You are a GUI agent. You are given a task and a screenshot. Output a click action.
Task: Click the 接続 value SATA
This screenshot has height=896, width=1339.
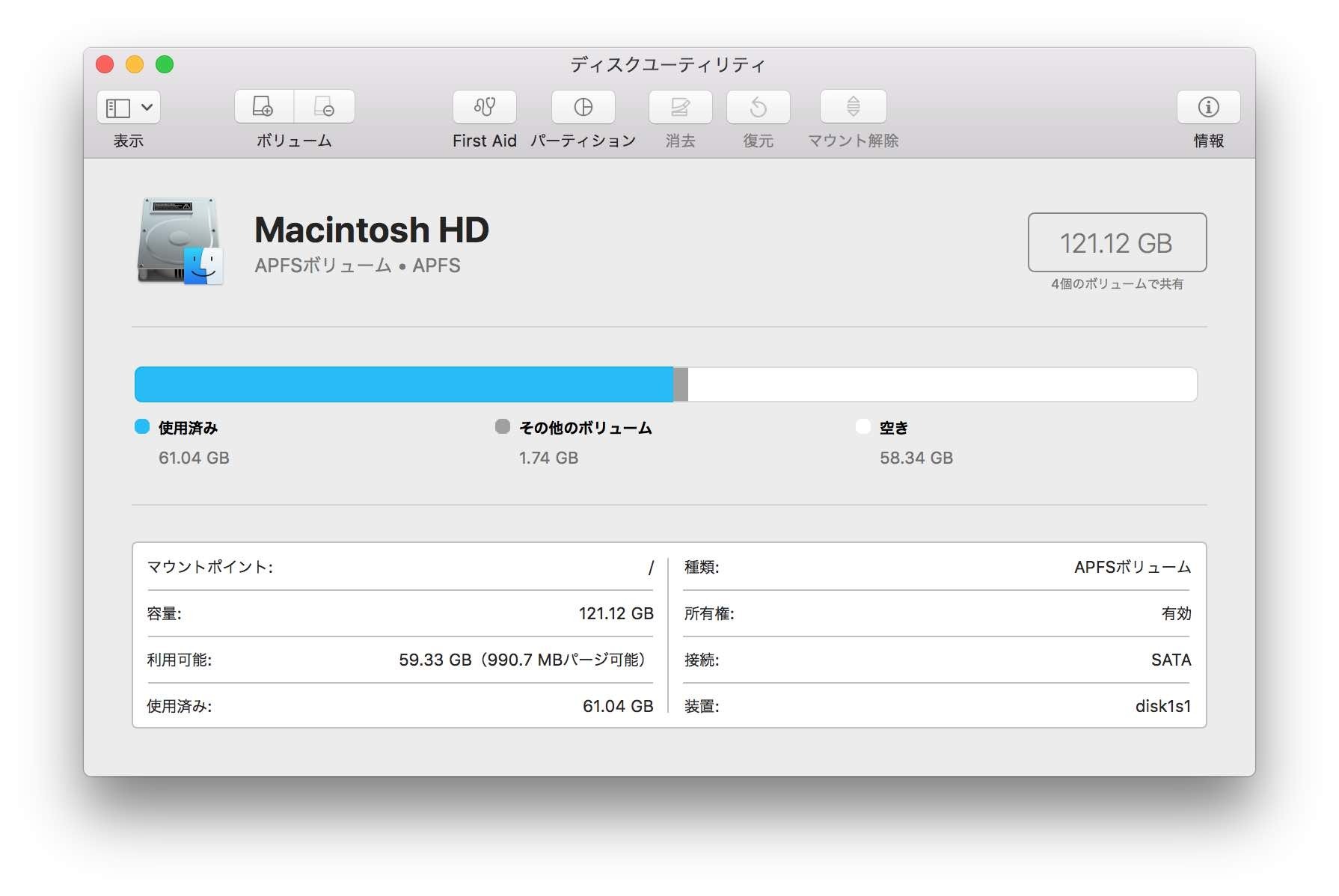pos(1171,660)
